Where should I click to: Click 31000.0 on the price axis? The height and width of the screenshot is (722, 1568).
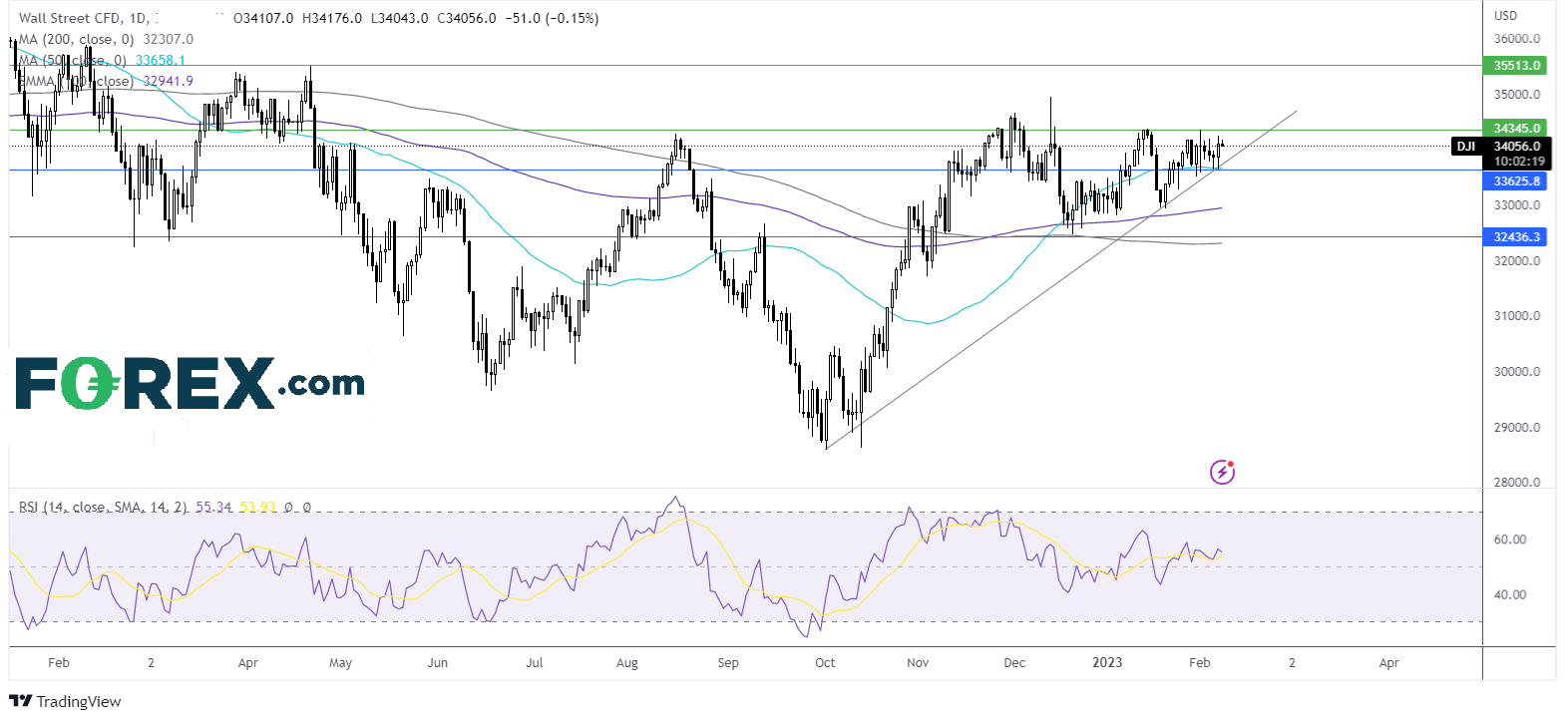coord(1516,316)
